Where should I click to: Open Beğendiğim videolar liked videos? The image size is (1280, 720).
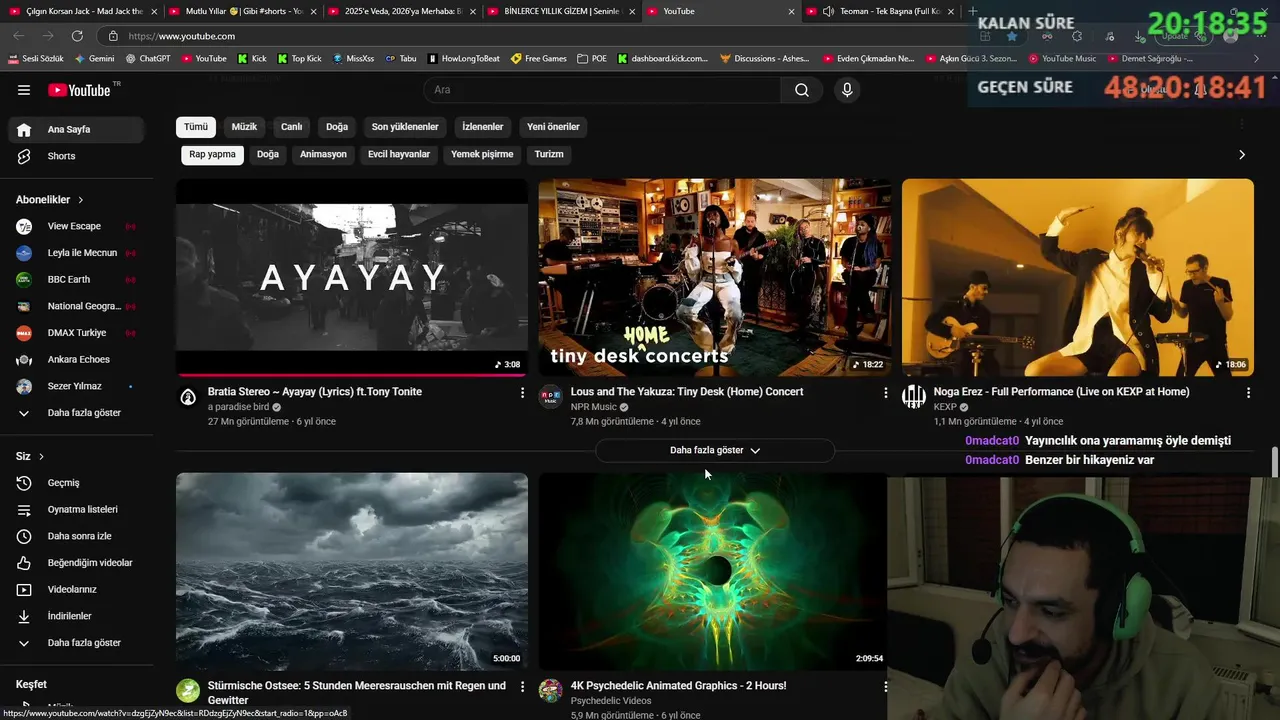tap(77, 563)
